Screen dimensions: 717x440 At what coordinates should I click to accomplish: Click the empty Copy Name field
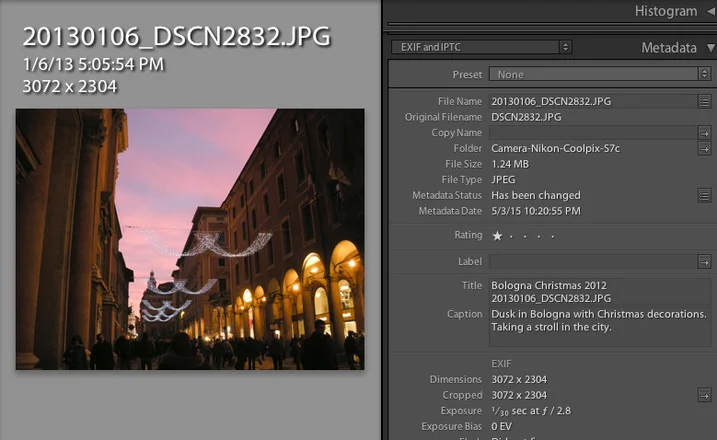tap(593, 133)
